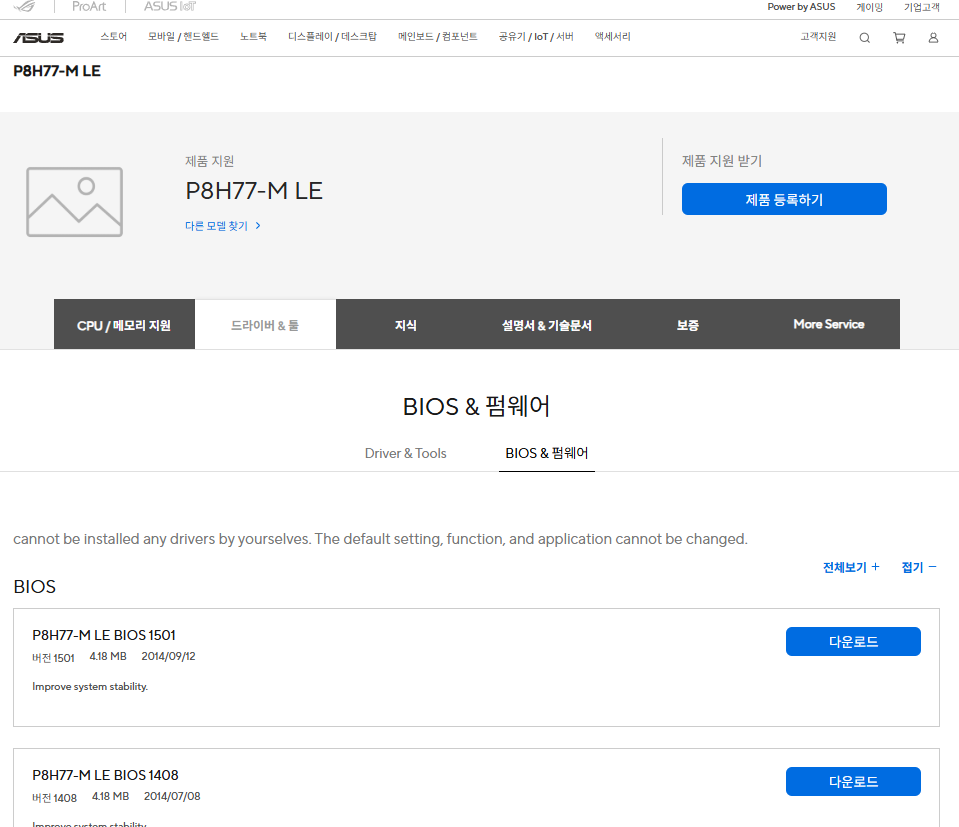This screenshot has height=827, width=959.
Task: Open the 디스플레이 / 데스크탑 menu
Action: [332, 37]
